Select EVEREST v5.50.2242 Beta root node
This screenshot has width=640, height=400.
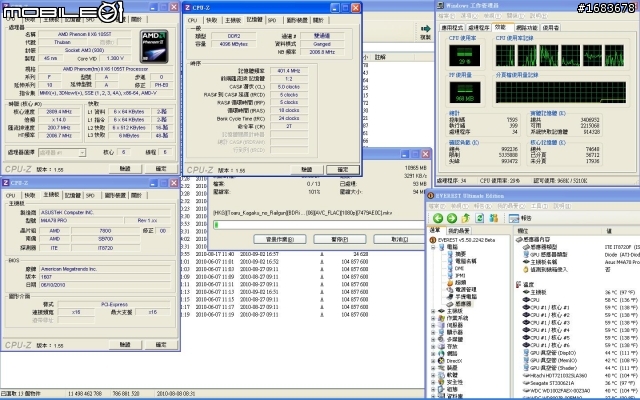click(462, 240)
